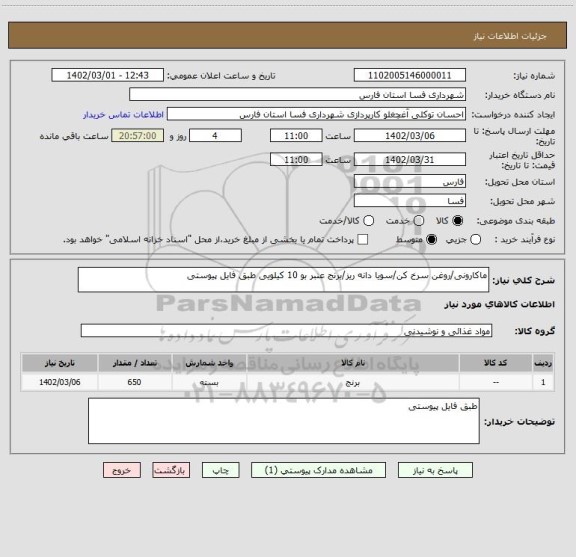Image resolution: width=576 pixels, height=557 pixels.
Task: Click the remaining days field showing 4
Action: tap(215, 136)
